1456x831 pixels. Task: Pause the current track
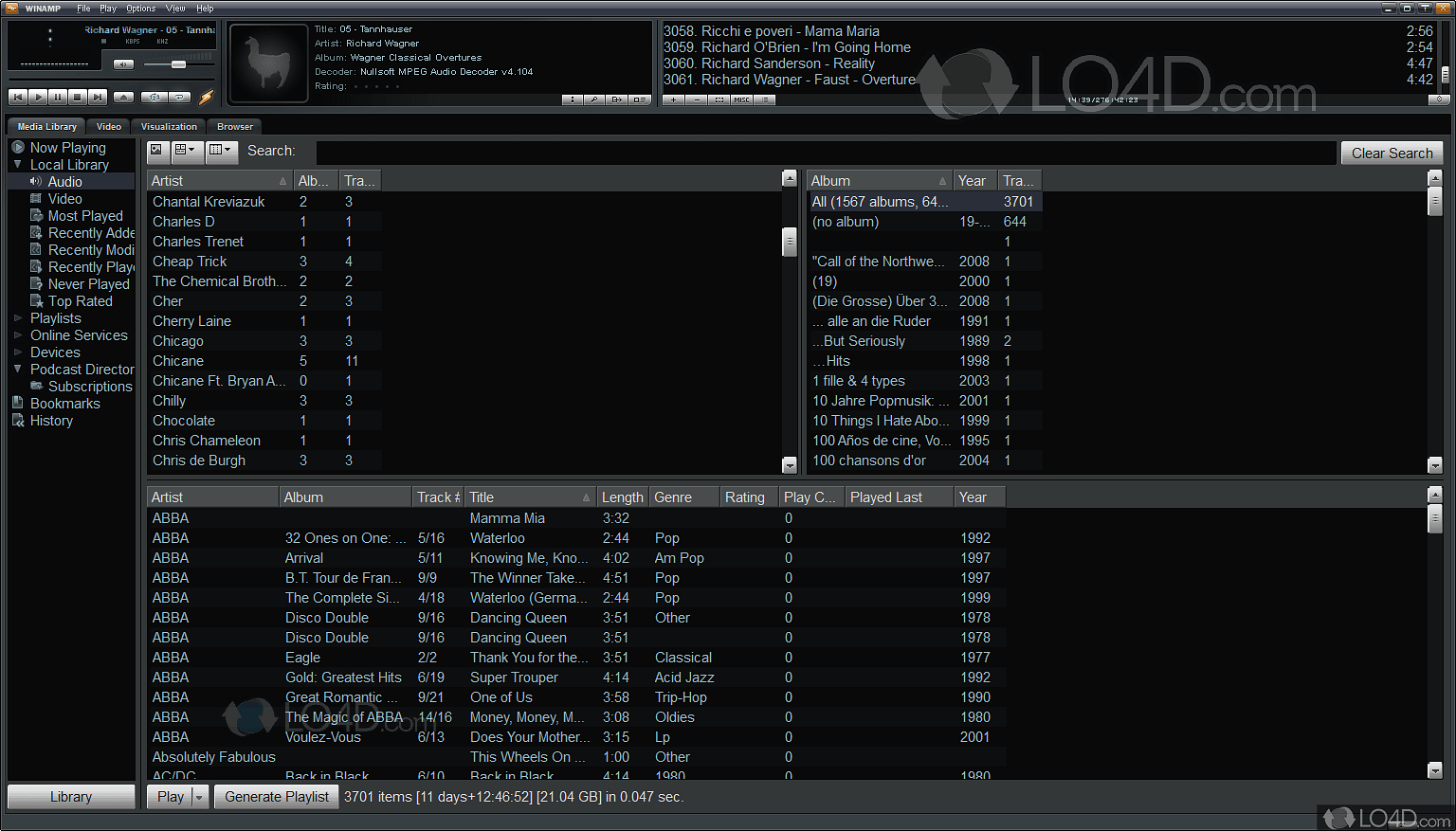(x=58, y=97)
